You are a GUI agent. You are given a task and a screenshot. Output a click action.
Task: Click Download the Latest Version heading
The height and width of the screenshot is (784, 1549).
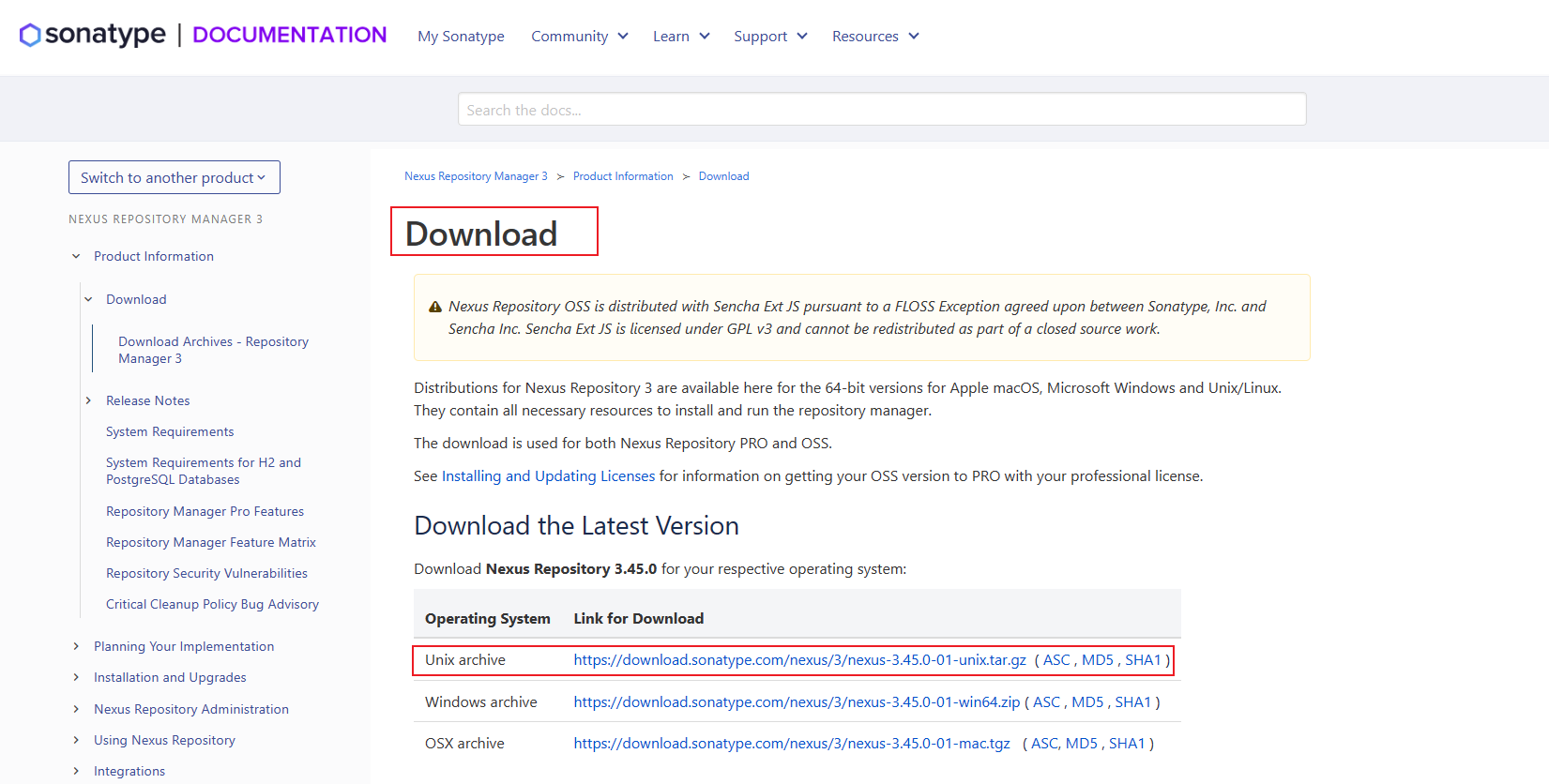click(x=576, y=526)
